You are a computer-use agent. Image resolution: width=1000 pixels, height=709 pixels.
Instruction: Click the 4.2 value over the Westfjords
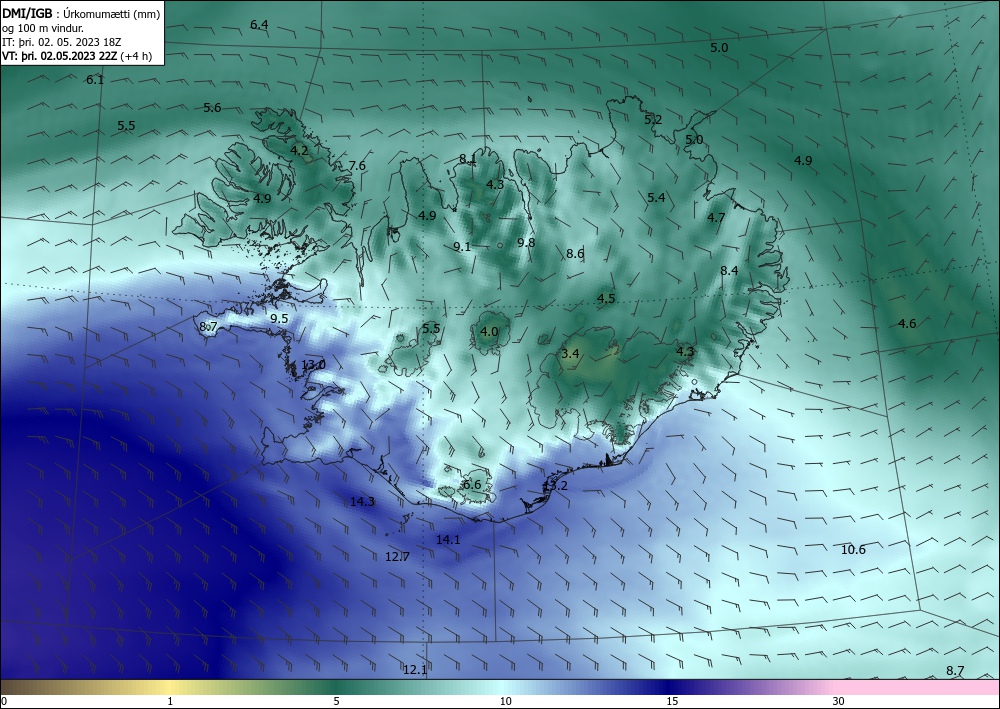point(299,150)
